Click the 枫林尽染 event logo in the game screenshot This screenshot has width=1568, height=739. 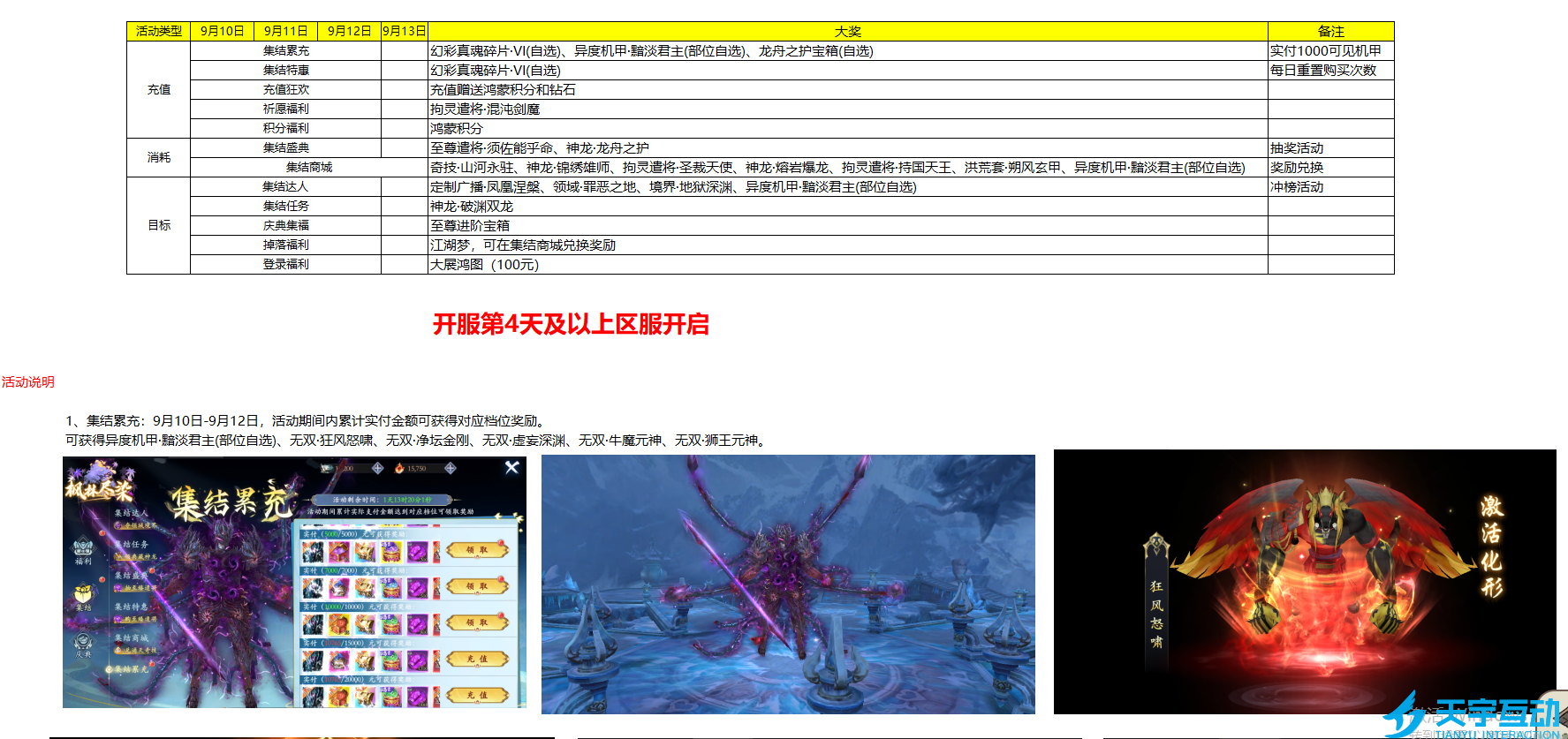[100, 481]
